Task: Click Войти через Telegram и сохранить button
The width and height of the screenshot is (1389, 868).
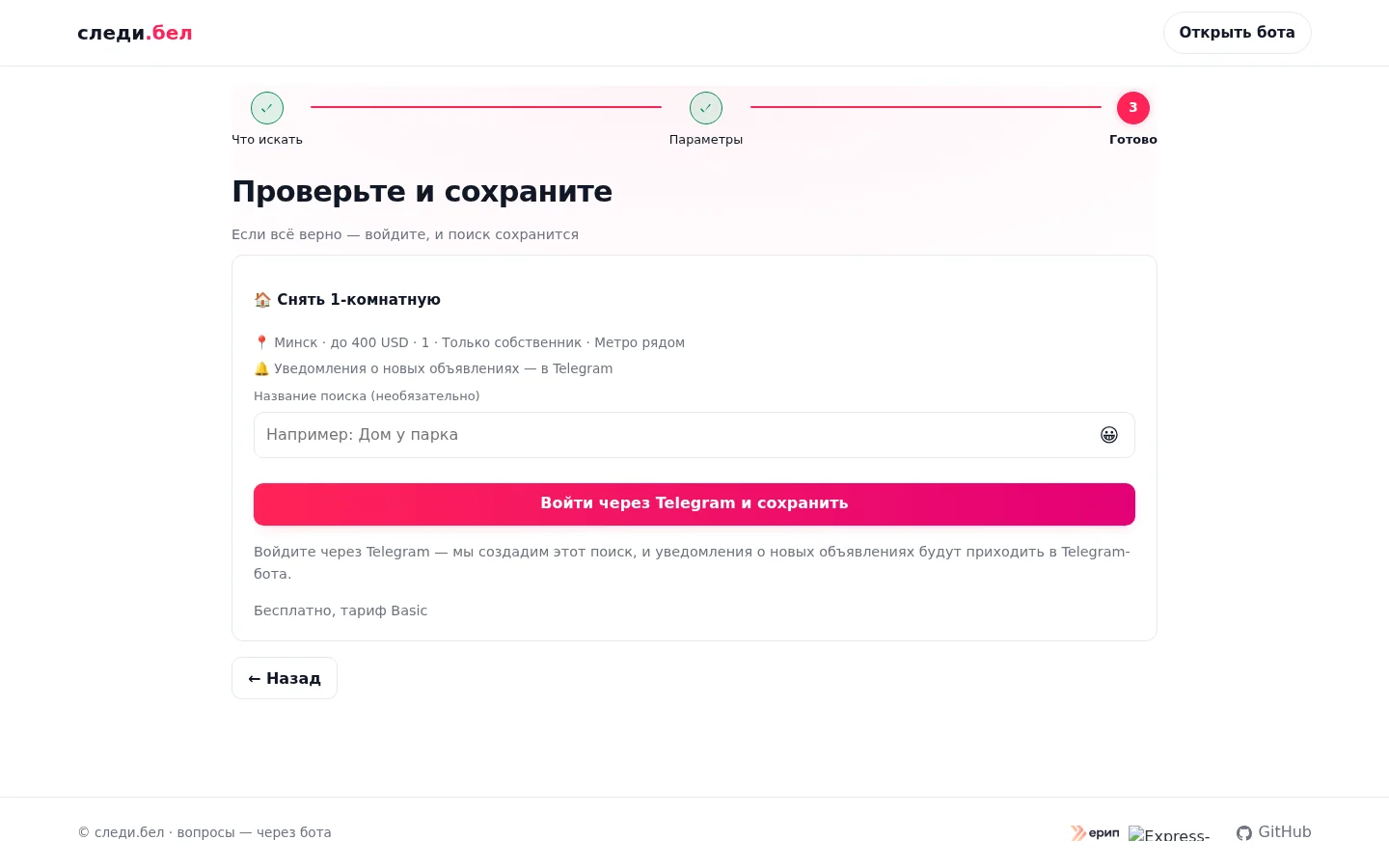Action: tap(694, 504)
